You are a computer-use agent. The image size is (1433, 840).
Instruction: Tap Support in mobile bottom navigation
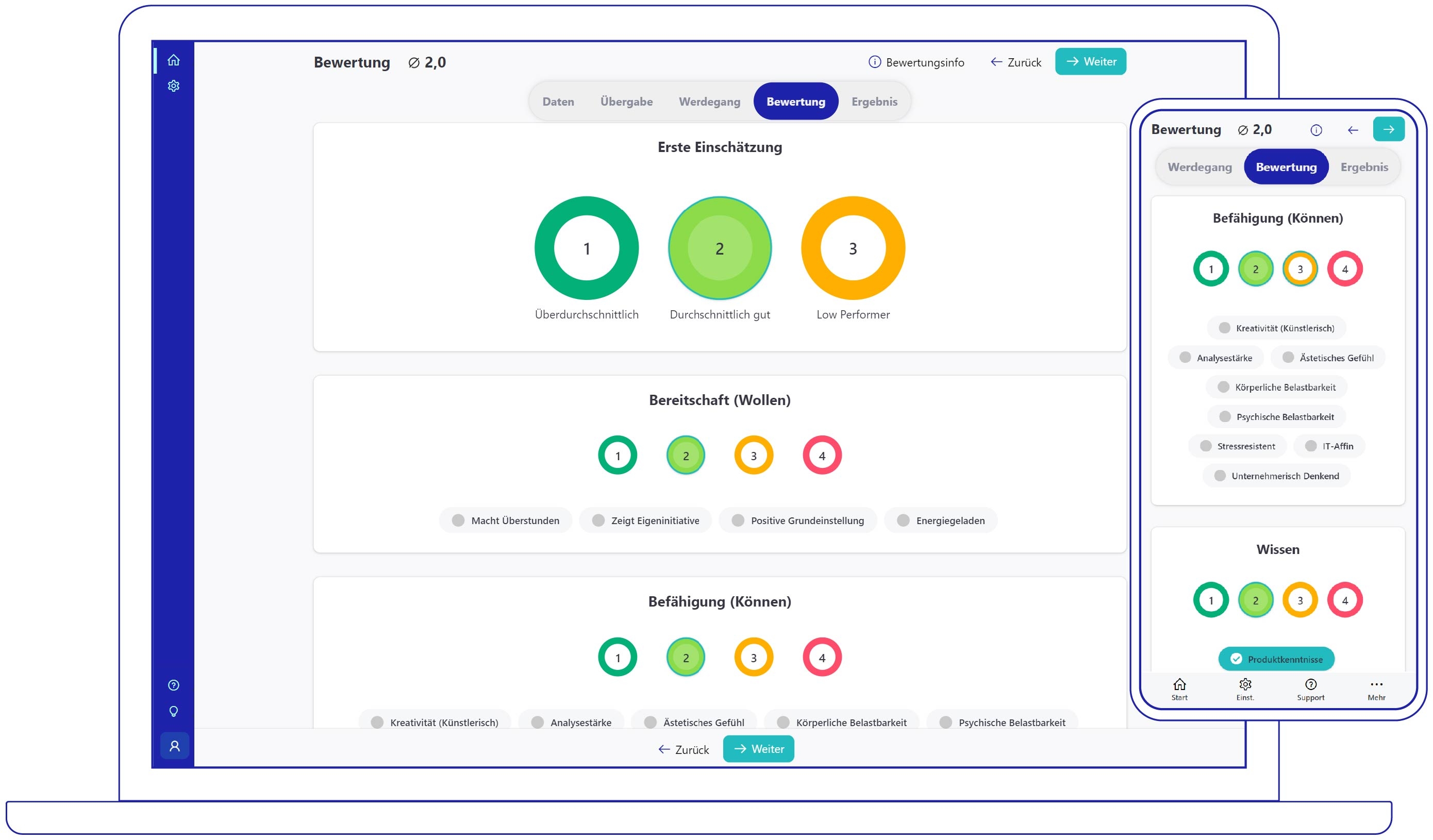coord(1310,689)
